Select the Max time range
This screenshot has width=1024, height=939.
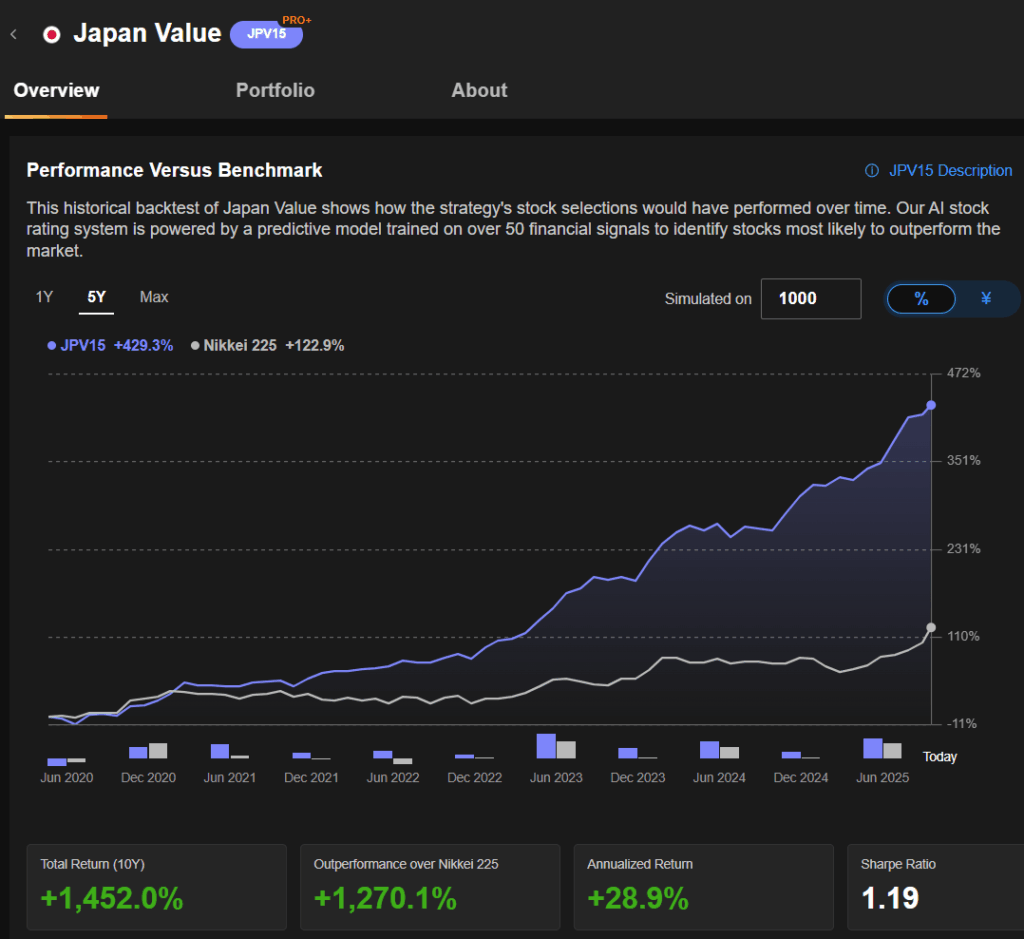coord(154,297)
